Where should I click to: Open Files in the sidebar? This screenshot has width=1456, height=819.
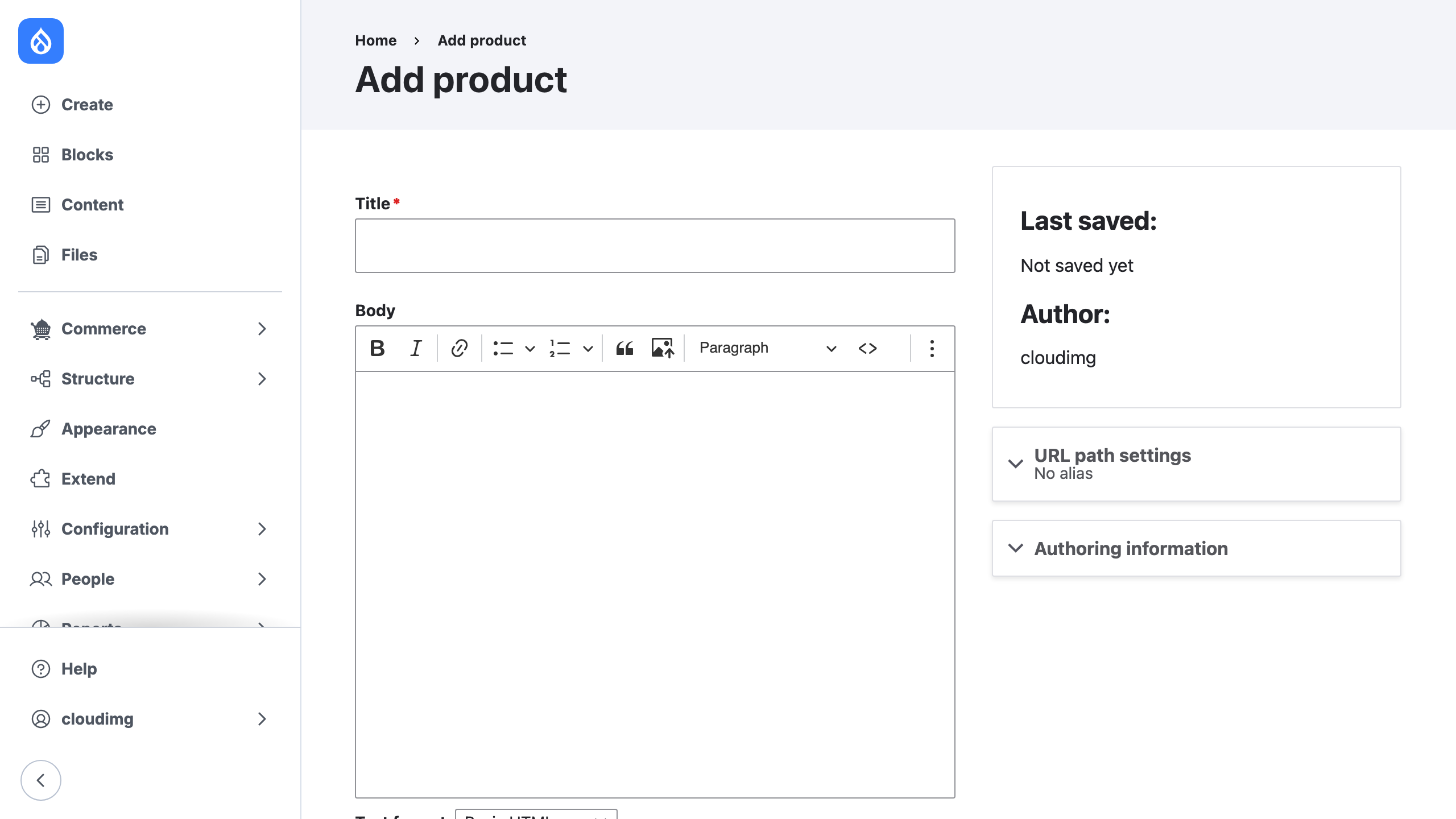pyautogui.click(x=150, y=255)
